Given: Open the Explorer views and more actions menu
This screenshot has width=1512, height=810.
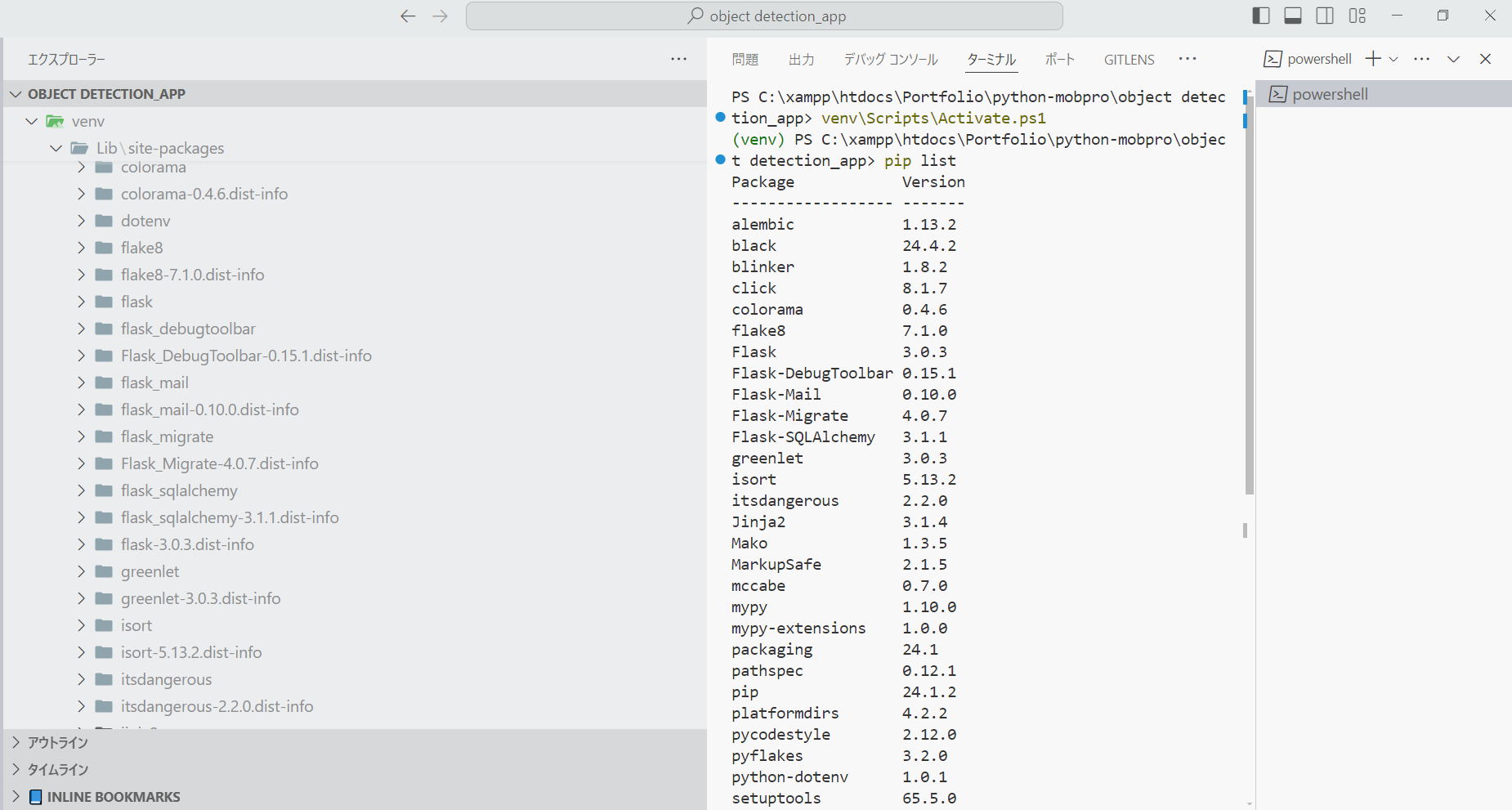Looking at the screenshot, I should (678, 59).
